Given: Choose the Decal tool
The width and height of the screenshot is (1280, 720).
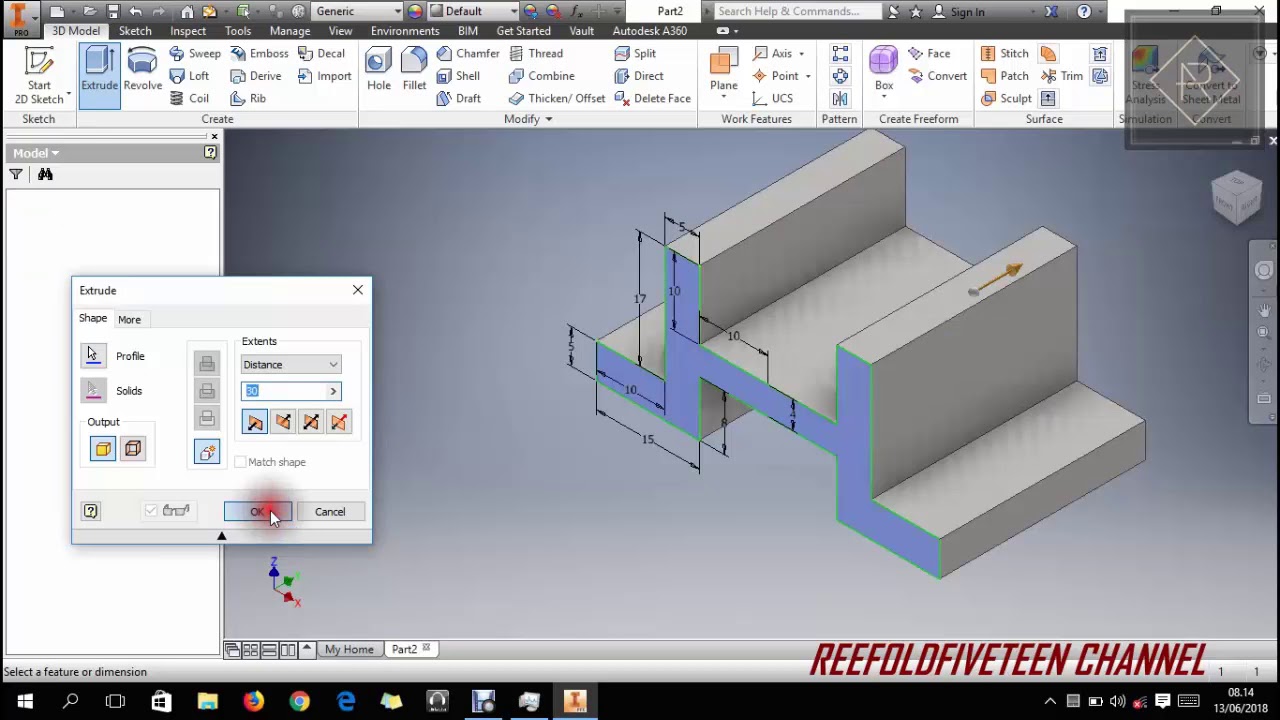Looking at the screenshot, I should click(x=321, y=53).
